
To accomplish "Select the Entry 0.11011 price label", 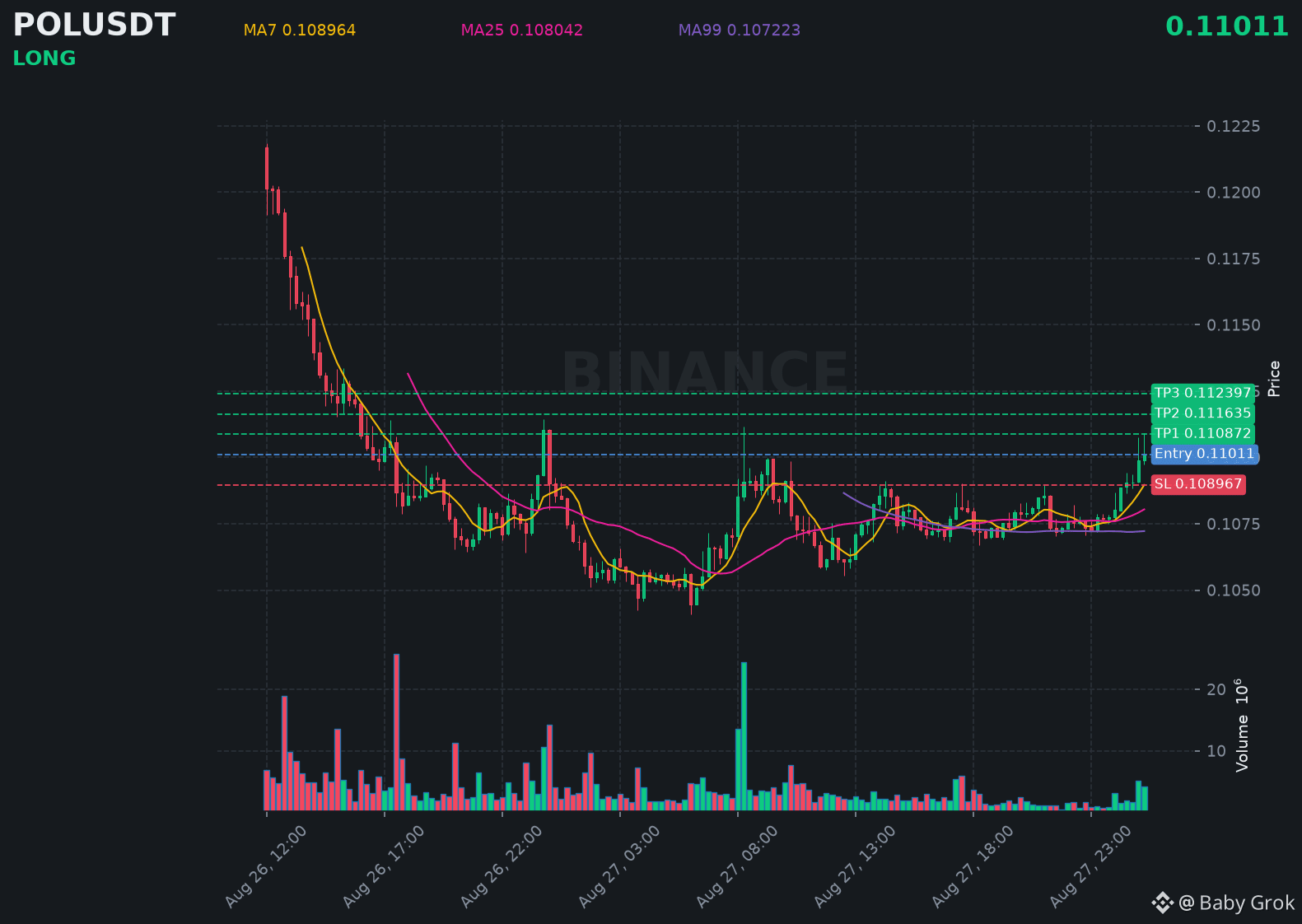I will 1204,454.
